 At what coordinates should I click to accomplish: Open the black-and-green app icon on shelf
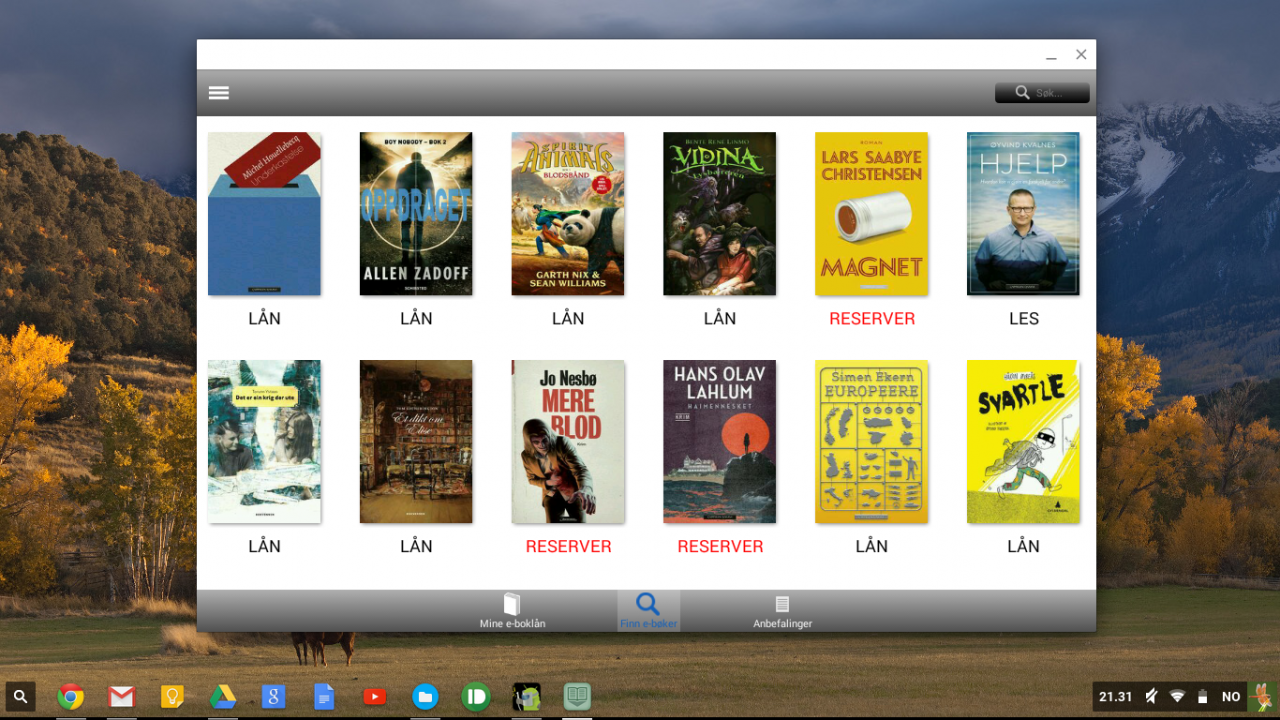527,697
